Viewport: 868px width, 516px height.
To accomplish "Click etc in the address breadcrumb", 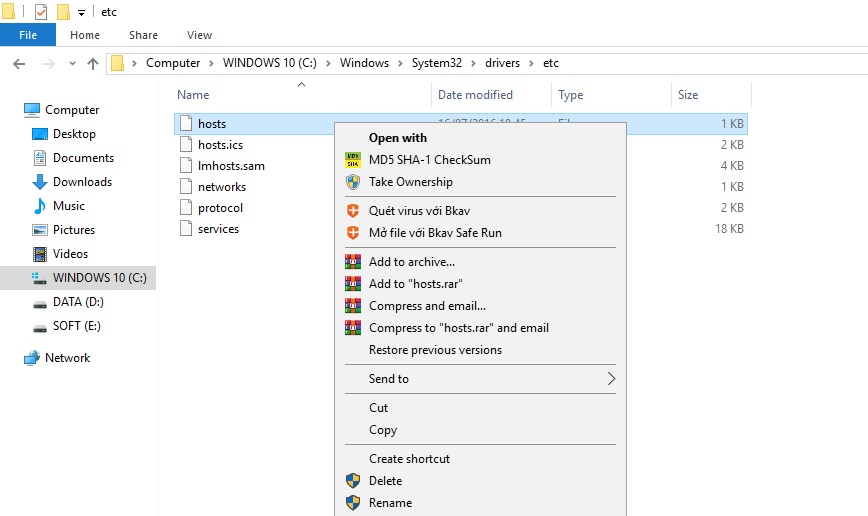I will (x=551, y=63).
